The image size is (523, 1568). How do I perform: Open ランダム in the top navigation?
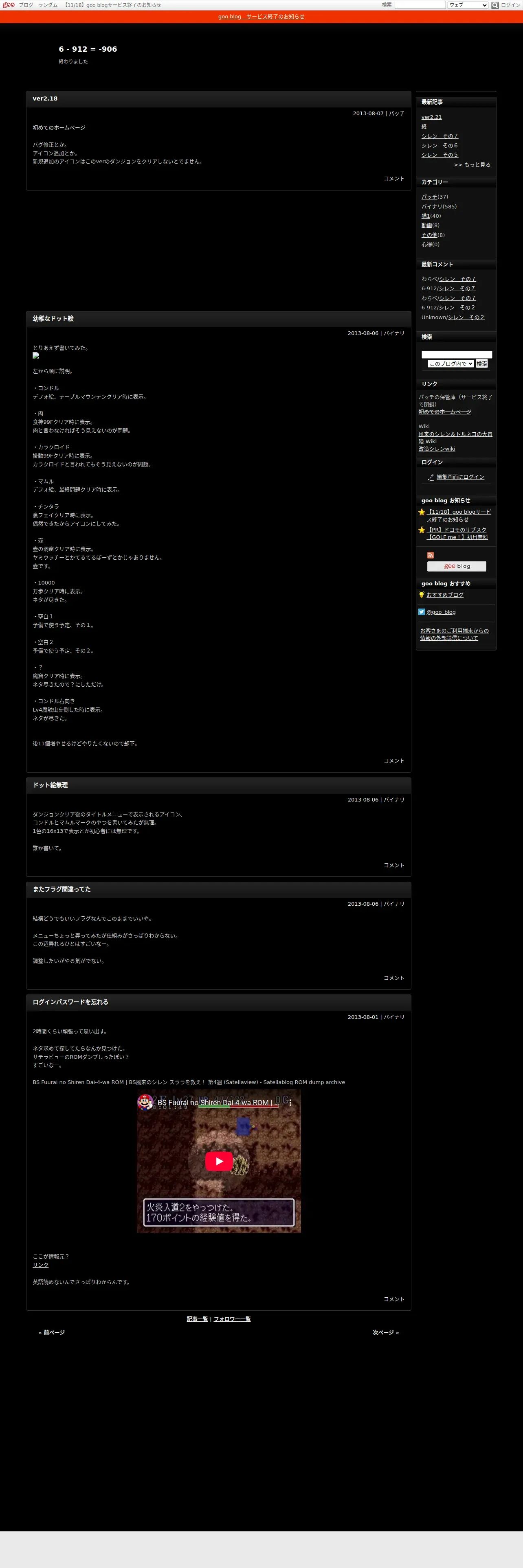tap(48, 5)
